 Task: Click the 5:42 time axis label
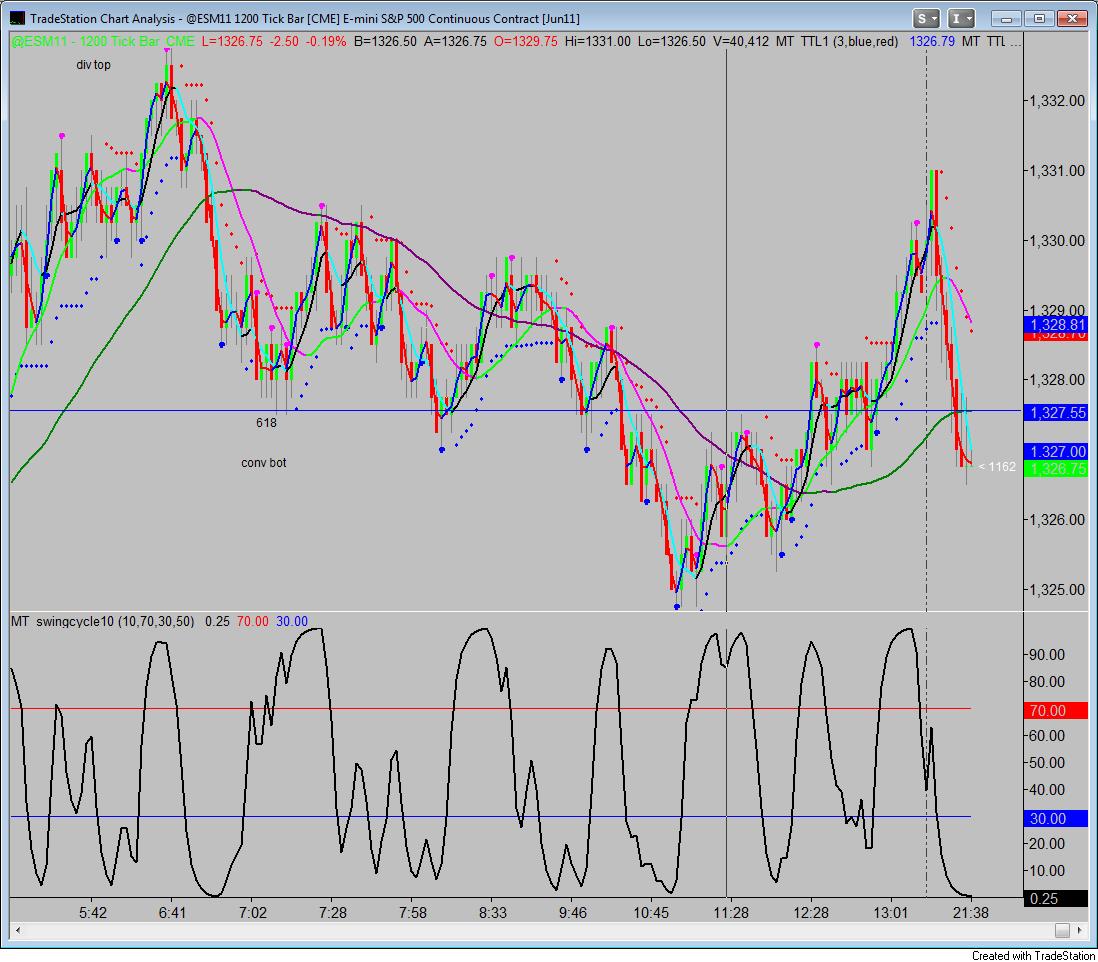pyautogui.click(x=92, y=913)
